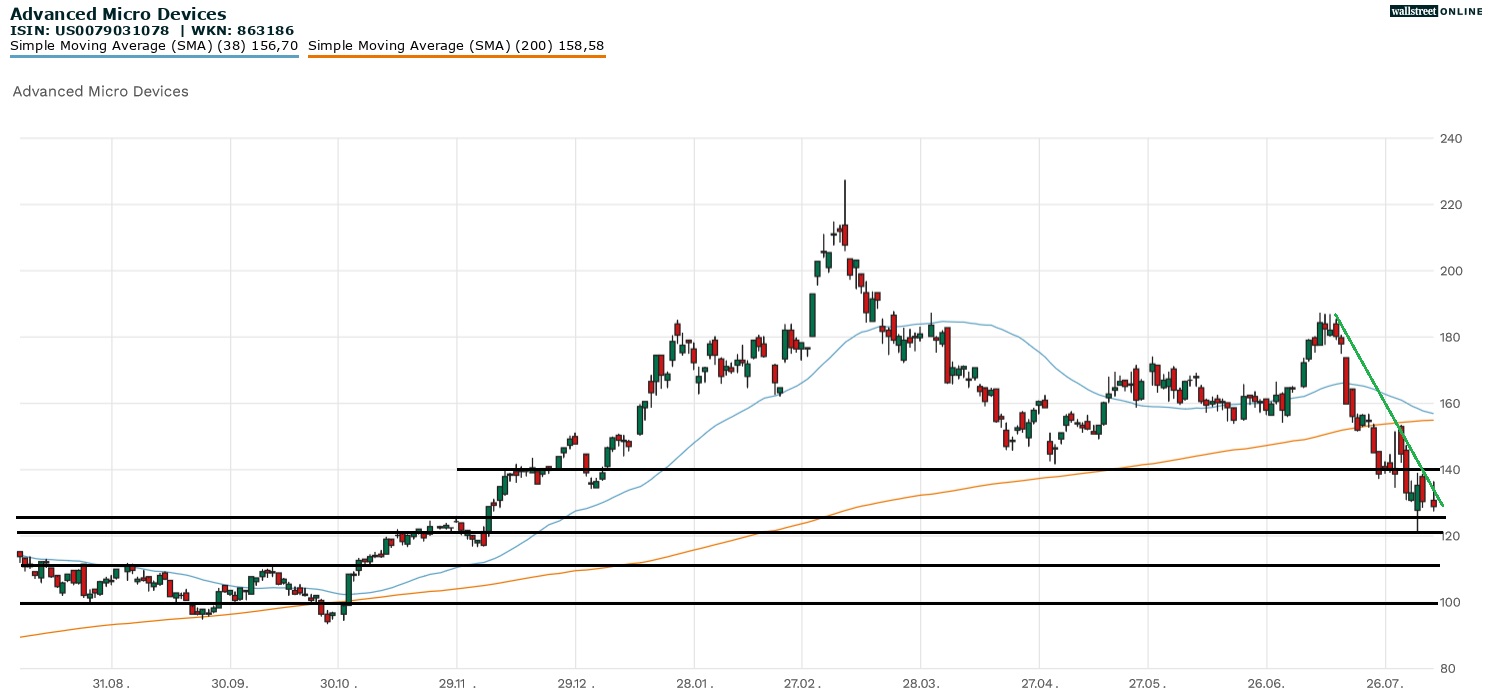
Task: Click the Advanced Micro Devices bold title
Action: [118, 14]
